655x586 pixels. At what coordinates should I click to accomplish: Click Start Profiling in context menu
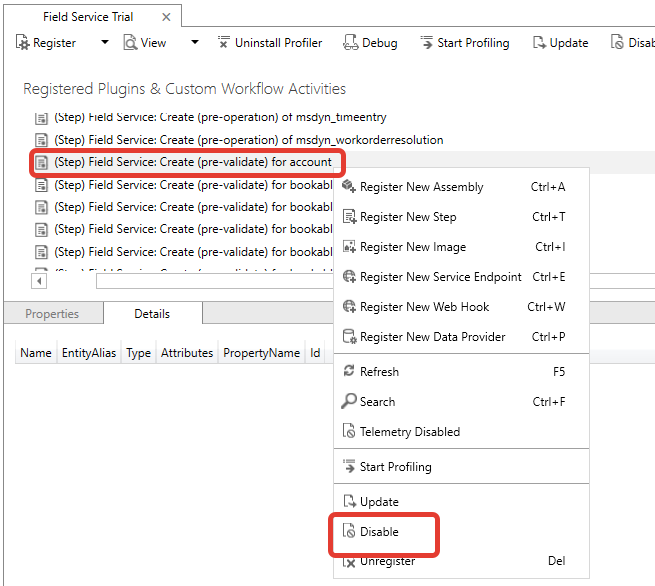[x=461, y=467]
